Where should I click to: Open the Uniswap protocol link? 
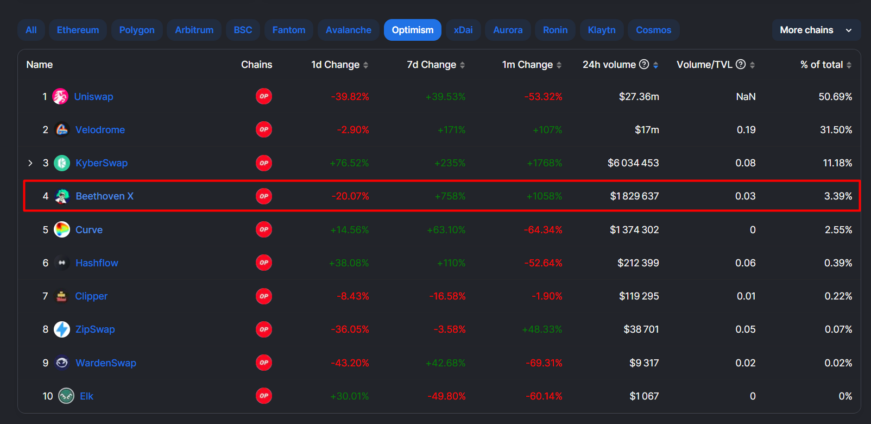(x=94, y=97)
